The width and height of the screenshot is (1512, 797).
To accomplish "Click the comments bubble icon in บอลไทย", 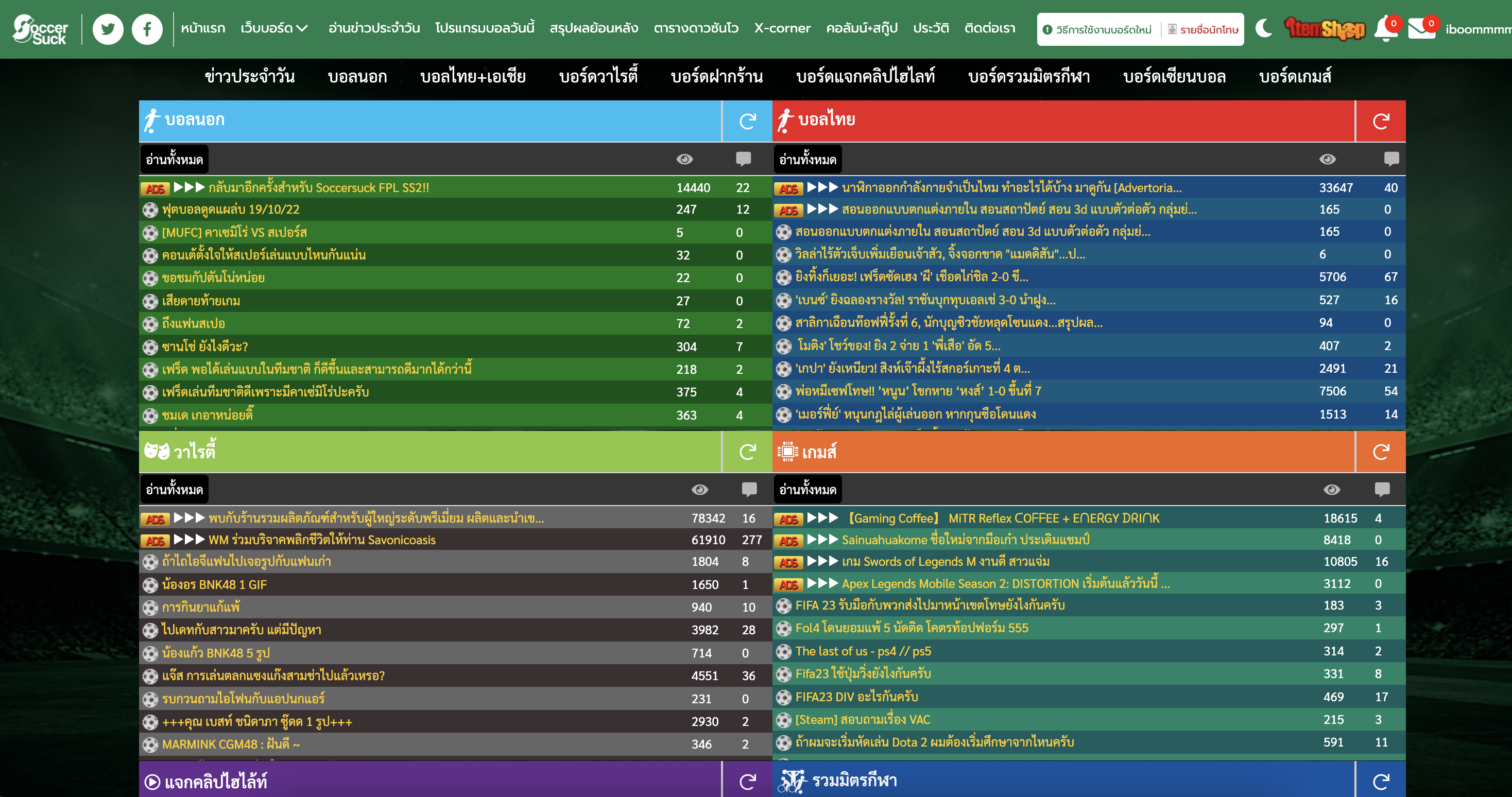I will 1391,159.
